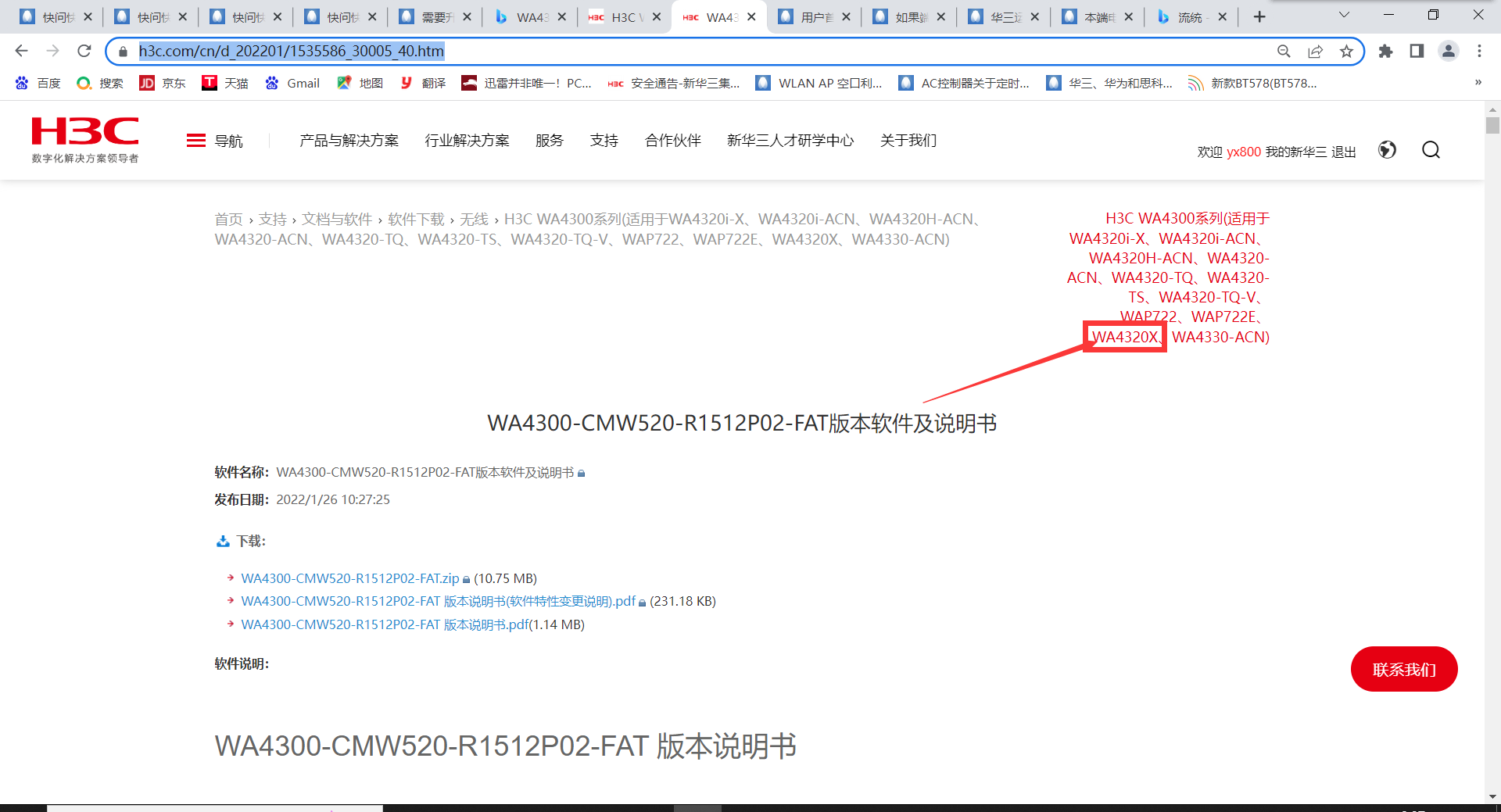Open the 地图 bookmark

360,83
